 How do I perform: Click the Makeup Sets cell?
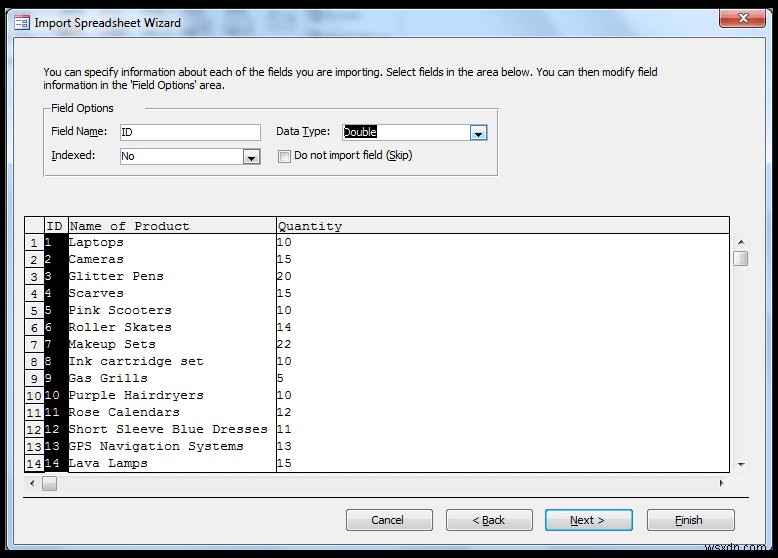coord(172,344)
